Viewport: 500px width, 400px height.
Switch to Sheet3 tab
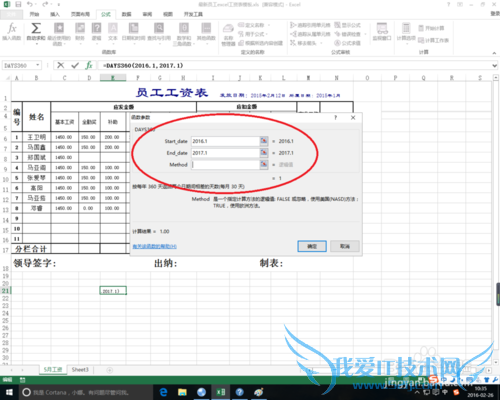tap(80, 370)
